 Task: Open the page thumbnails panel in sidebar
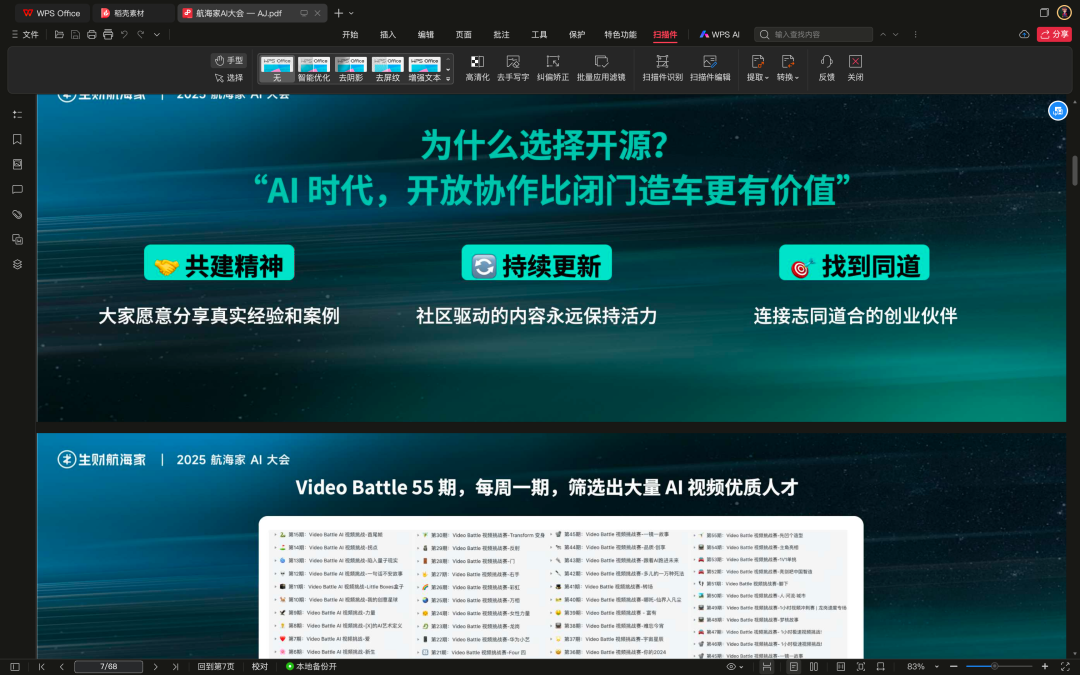pos(17,164)
